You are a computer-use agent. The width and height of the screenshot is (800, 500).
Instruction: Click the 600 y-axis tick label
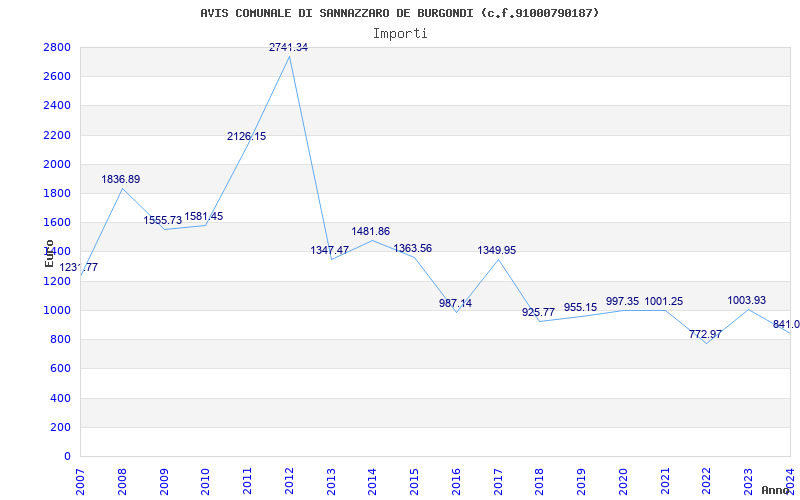click(60, 368)
